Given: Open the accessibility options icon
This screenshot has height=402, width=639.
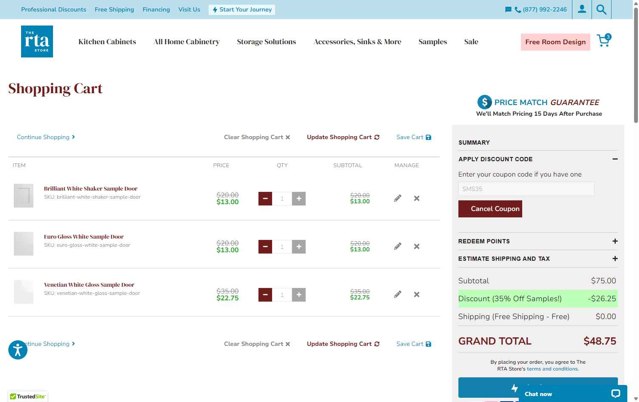Looking at the screenshot, I should [18, 350].
